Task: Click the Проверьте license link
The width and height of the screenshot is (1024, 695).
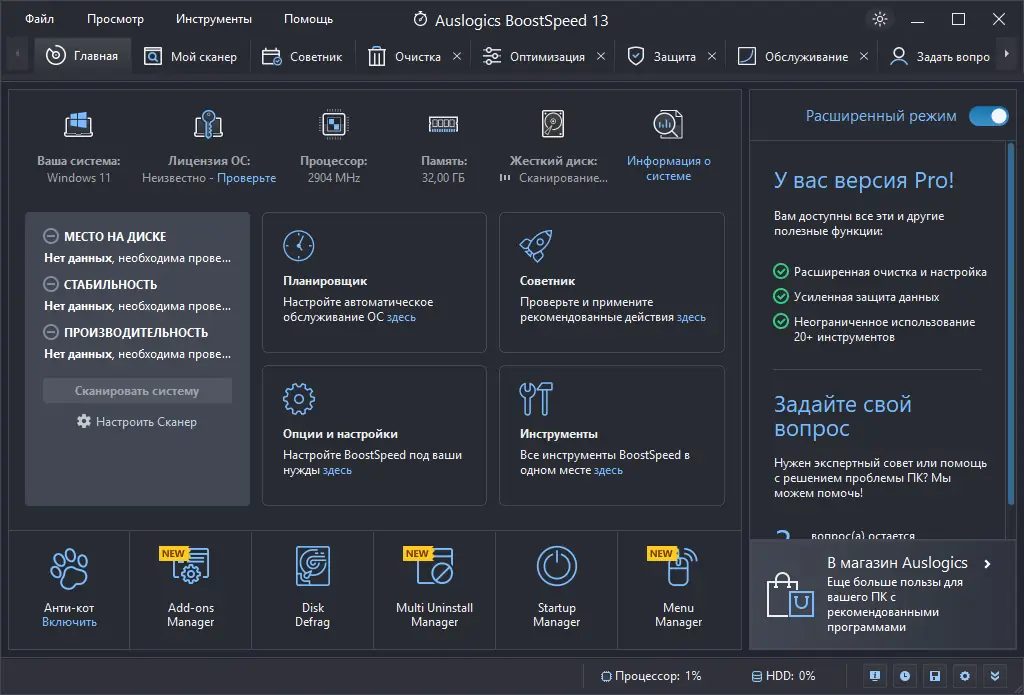Action: pos(246,178)
